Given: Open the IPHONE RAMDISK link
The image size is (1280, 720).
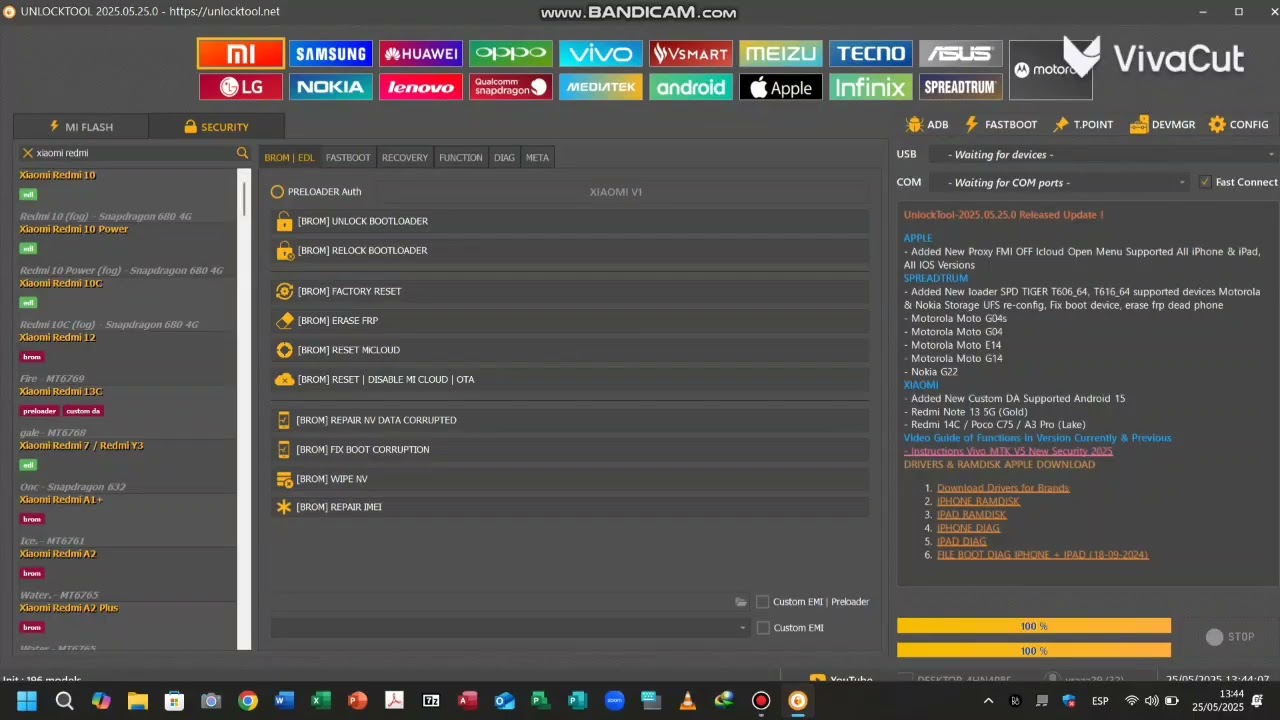Looking at the screenshot, I should [978, 501].
